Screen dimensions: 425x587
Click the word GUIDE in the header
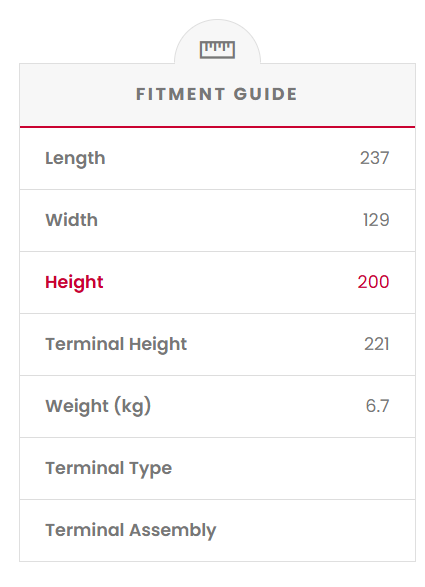(265, 94)
